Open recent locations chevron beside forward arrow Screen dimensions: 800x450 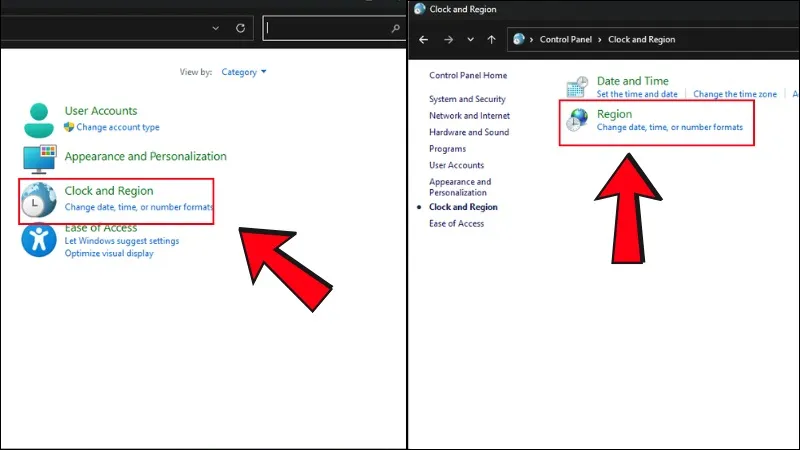click(x=470, y=40)
